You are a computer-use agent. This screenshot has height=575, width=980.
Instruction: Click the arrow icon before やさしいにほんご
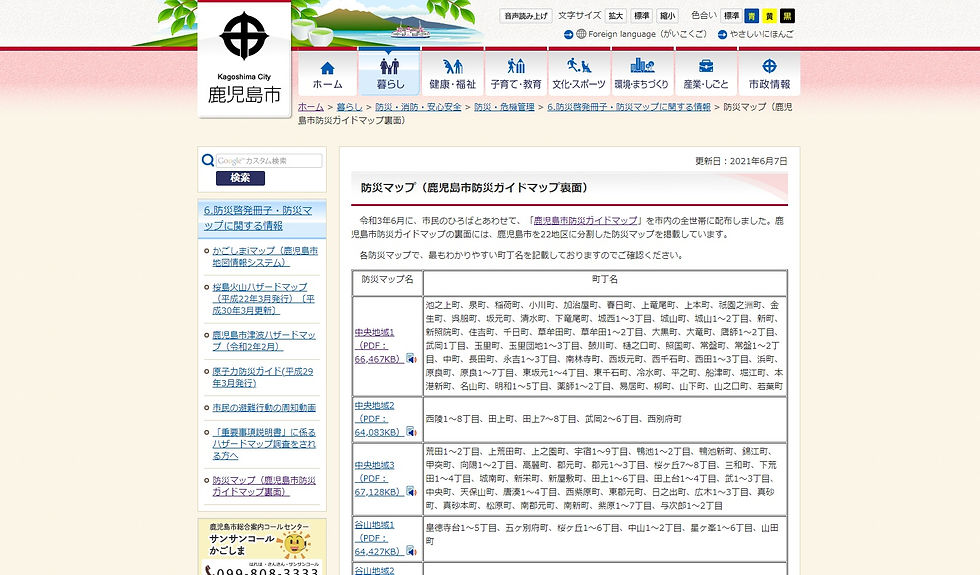(722, 34)
